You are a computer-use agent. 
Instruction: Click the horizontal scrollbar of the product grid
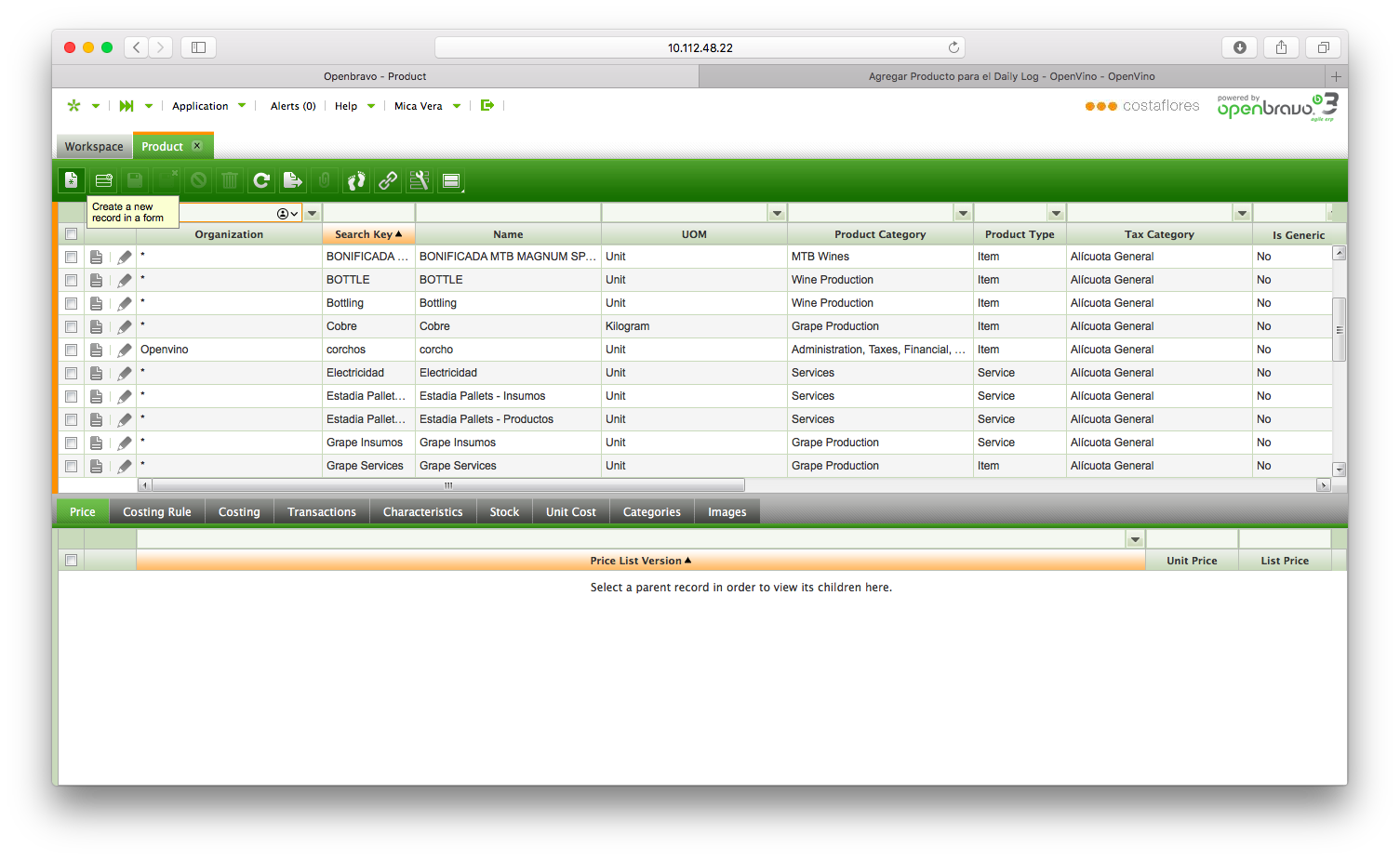(x=448, y=485)
